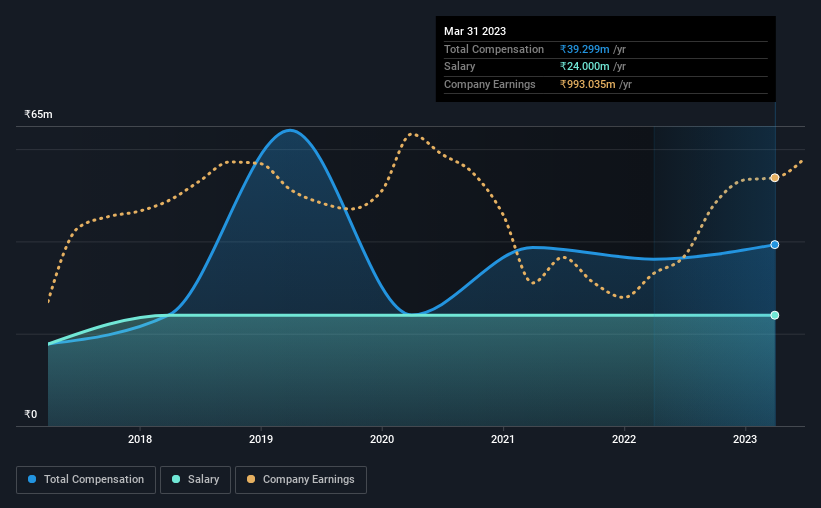Click the Total Compensation label in tooltip
821x508 pixels.
[x=494, y=49]
